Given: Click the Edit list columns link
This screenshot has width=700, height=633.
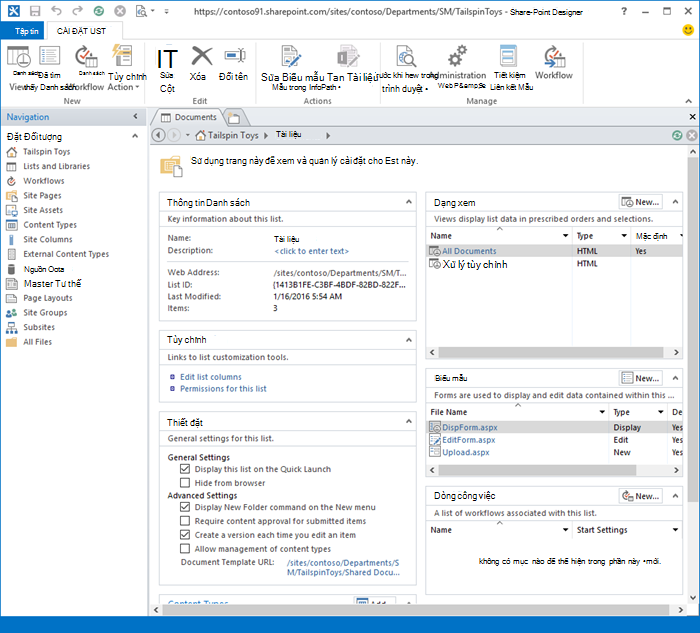Looking at the screenshot, I should click(211, 377).
